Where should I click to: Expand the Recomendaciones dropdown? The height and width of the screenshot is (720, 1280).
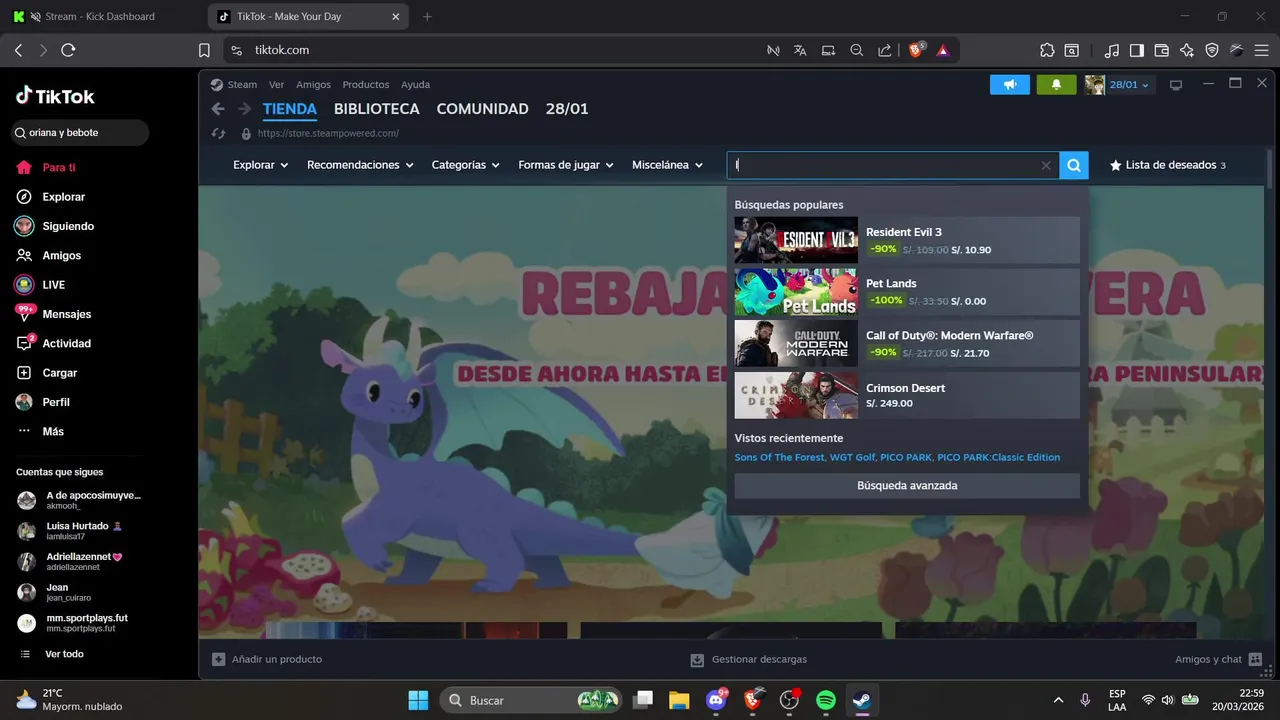pos(360,165)
